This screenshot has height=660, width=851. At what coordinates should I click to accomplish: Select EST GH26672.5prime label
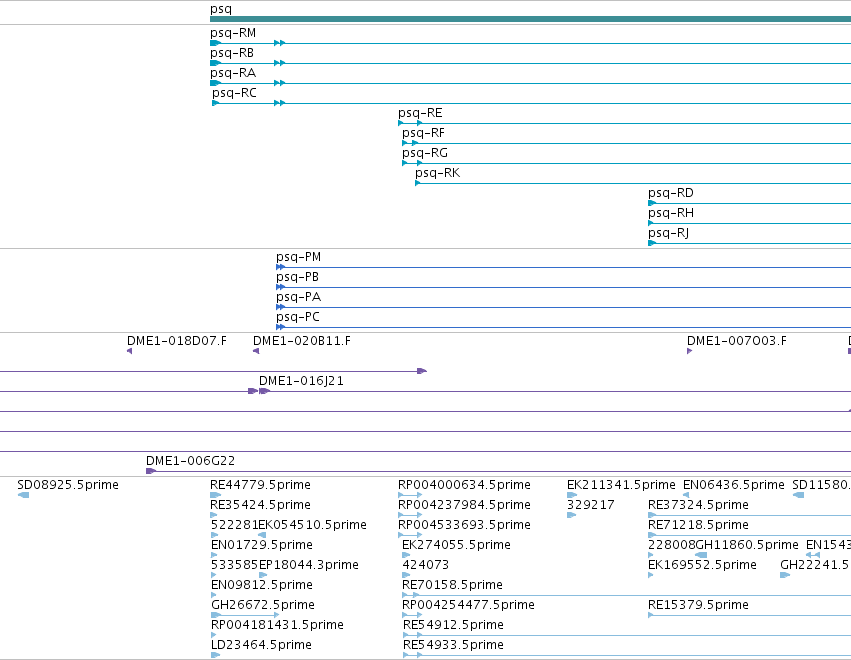(x=263, y=605)
